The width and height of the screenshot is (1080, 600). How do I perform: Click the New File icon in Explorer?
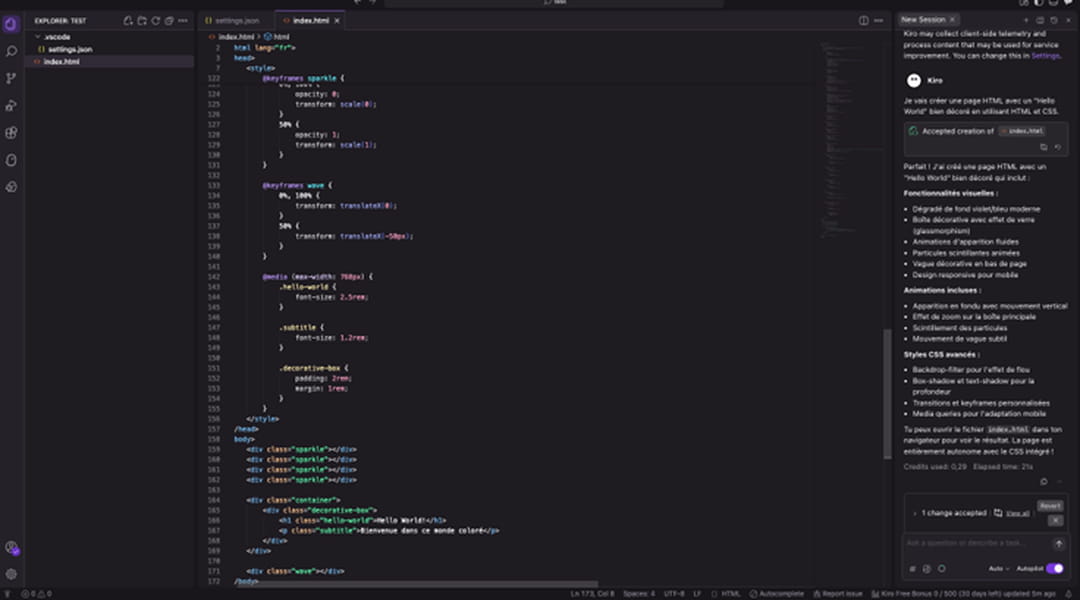[128, 20]
